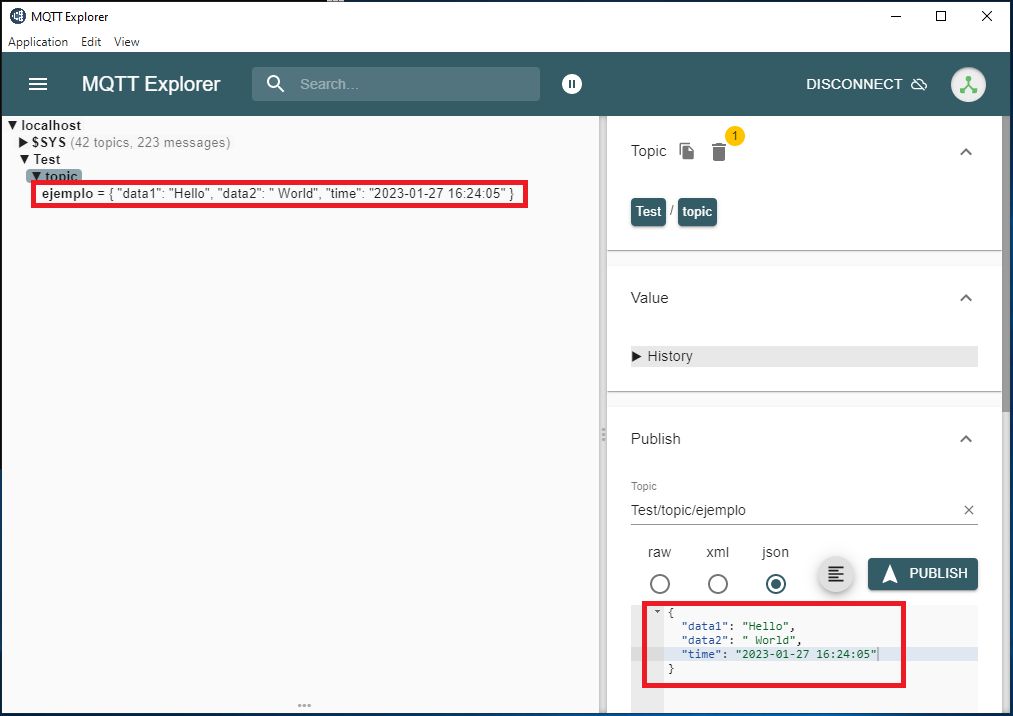The image size is (1013, 716).
Task: Click the DISCONNECT button
Action: click(866, 85)
